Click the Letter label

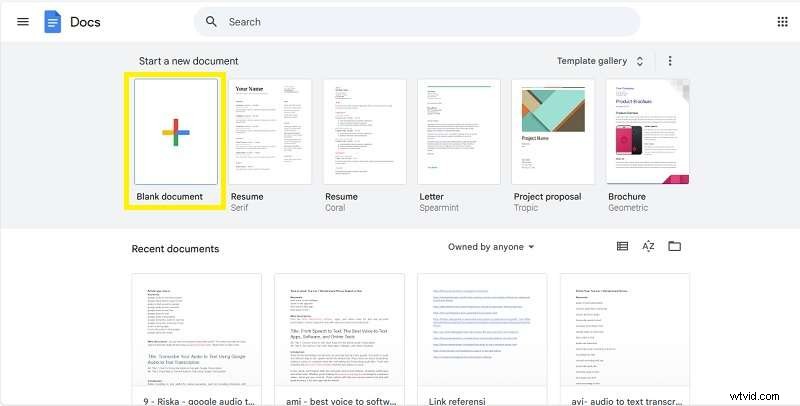click(x=432, y=196)
